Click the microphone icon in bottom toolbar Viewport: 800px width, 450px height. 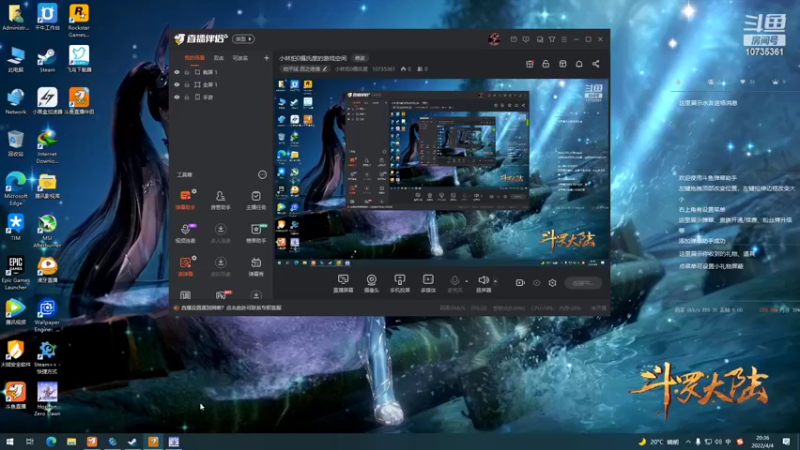pyautogui.click(x=454, y=280)
